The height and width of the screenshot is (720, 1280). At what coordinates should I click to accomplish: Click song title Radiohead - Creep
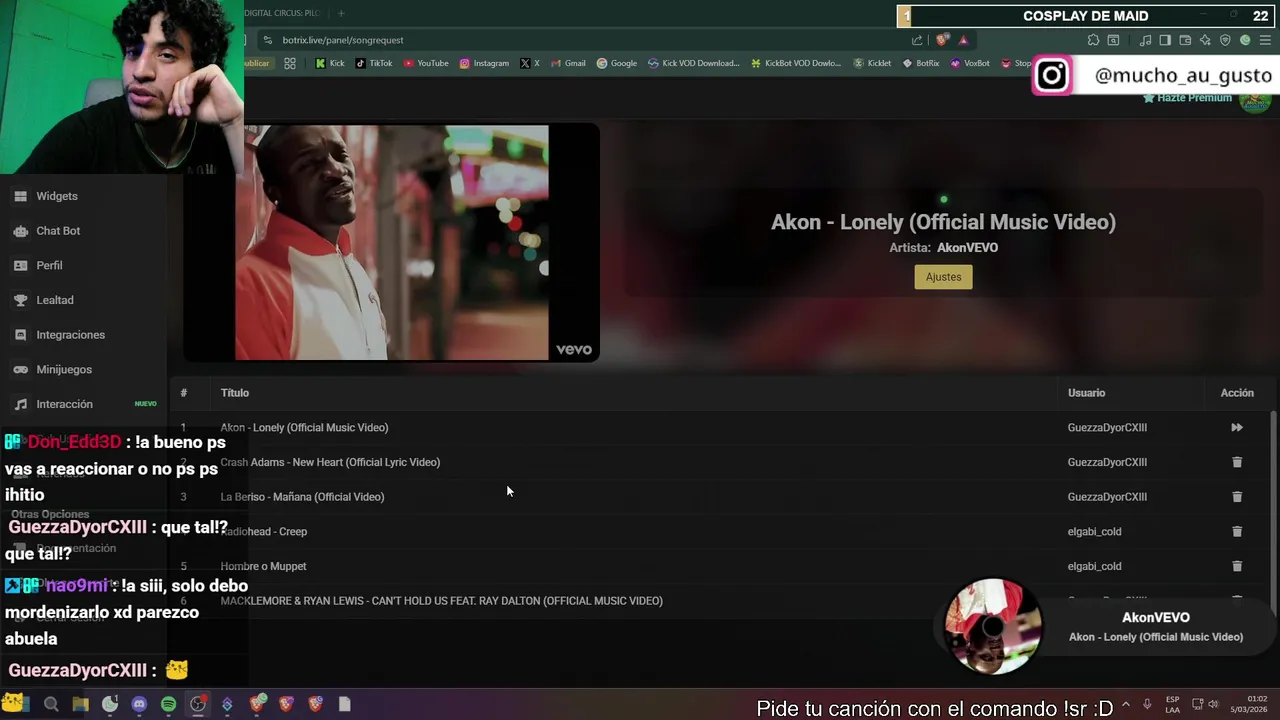264,532
